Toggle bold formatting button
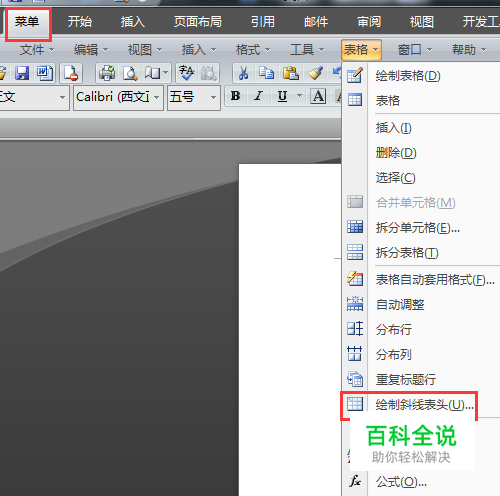The height and width of the screenshot is (496, 500). pos(236,96)
